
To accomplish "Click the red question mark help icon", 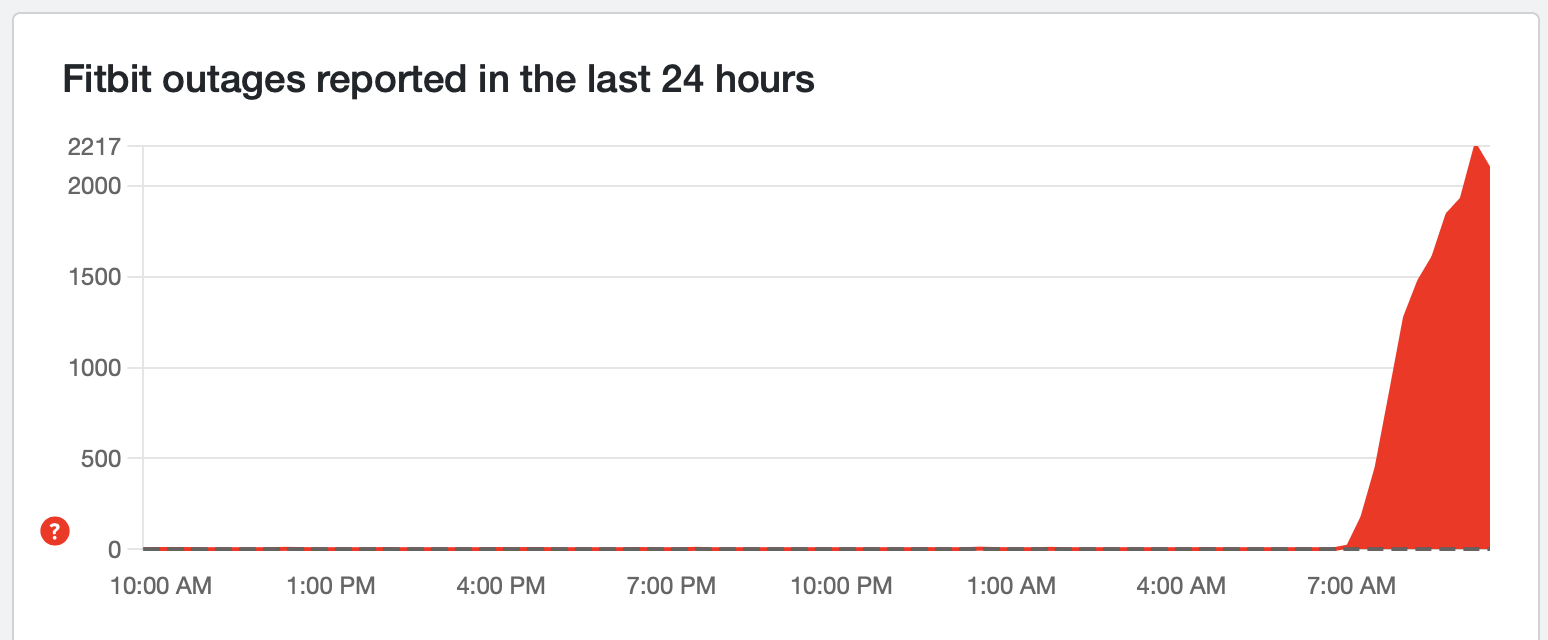I will click(54, 532).
